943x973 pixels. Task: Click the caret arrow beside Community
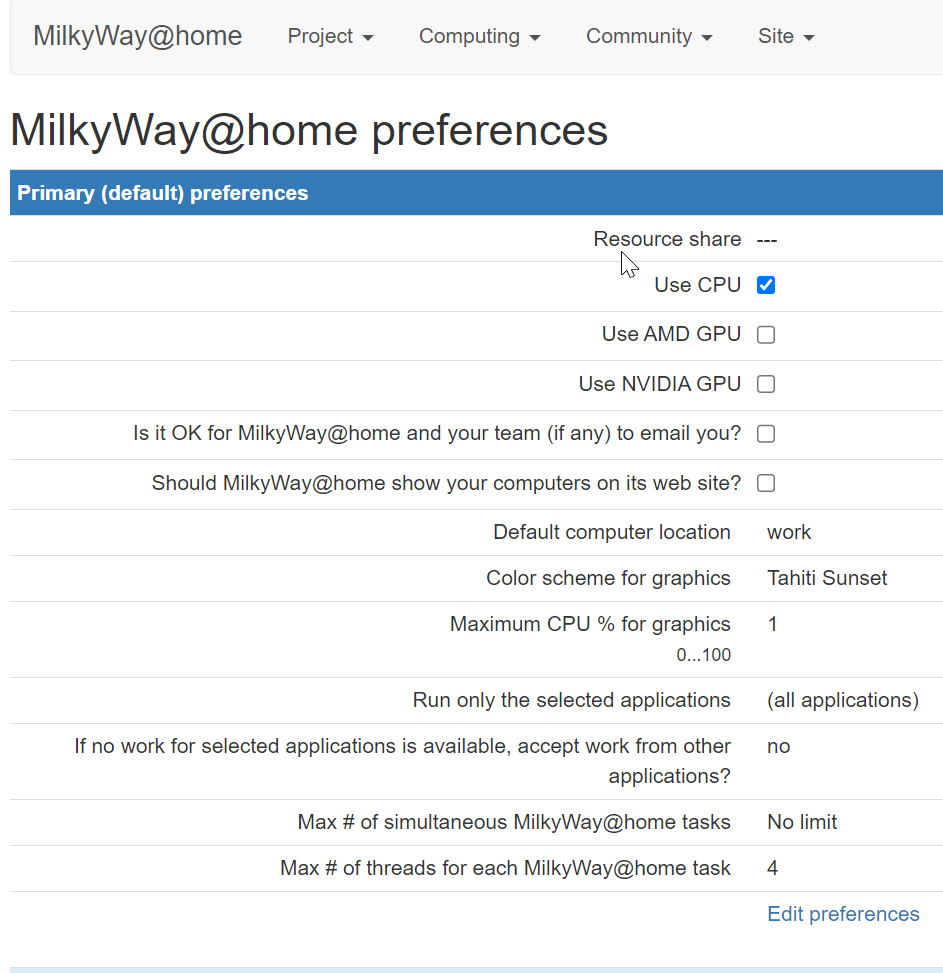click(707, 38)
